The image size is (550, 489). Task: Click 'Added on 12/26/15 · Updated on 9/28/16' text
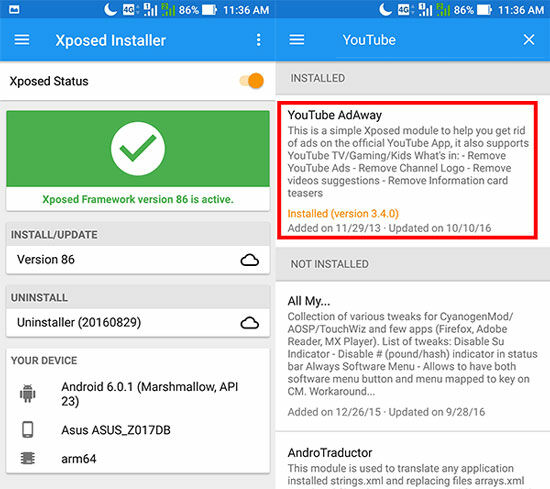[386, 412]
